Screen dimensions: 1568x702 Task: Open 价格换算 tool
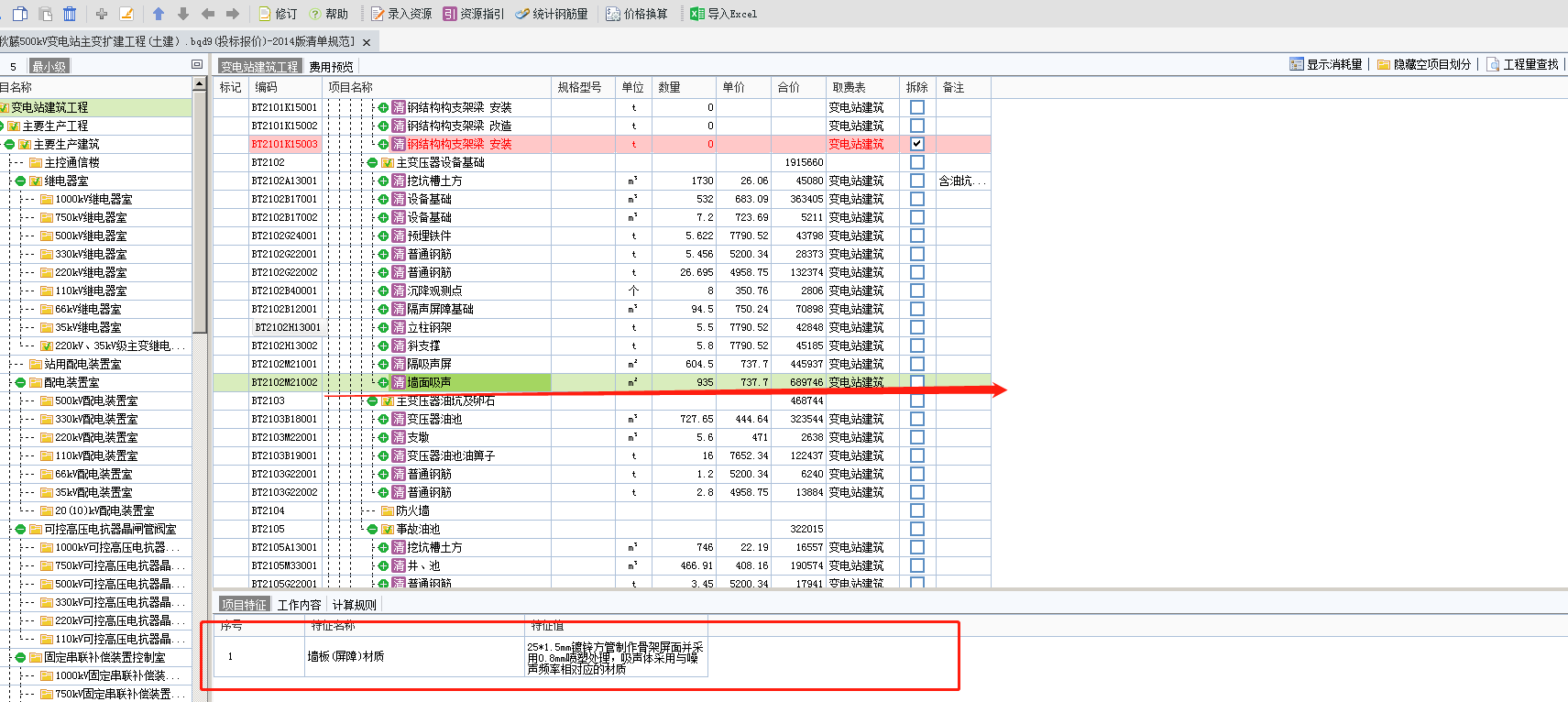(x=637, y=14)
